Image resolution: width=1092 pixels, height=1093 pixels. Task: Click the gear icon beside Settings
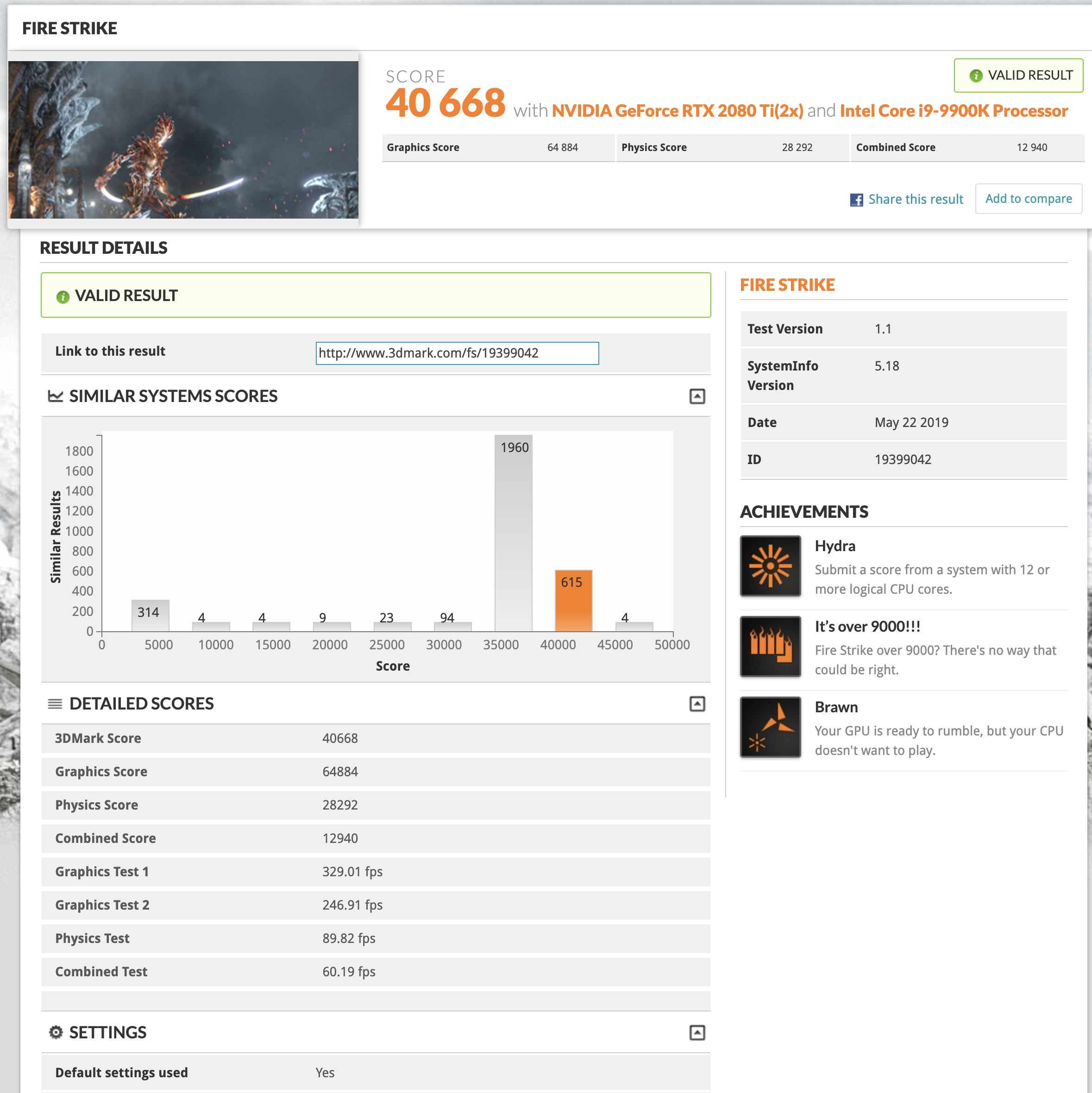[56, 1032]
